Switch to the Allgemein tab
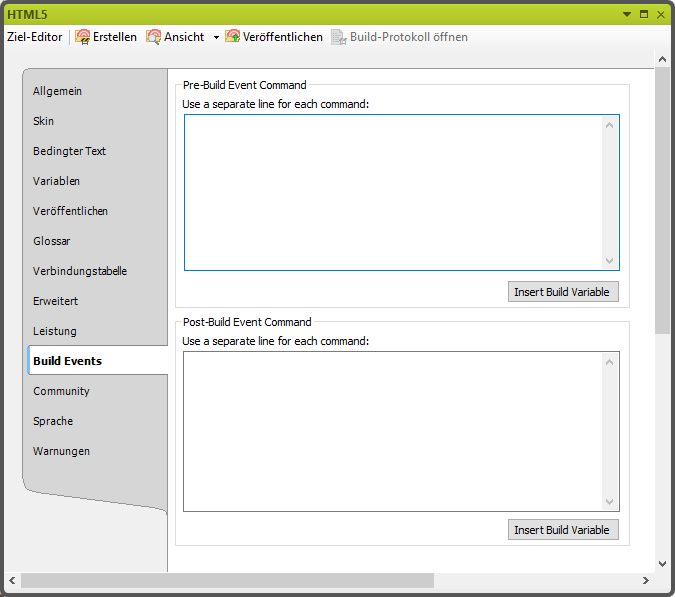 (58, 91)
